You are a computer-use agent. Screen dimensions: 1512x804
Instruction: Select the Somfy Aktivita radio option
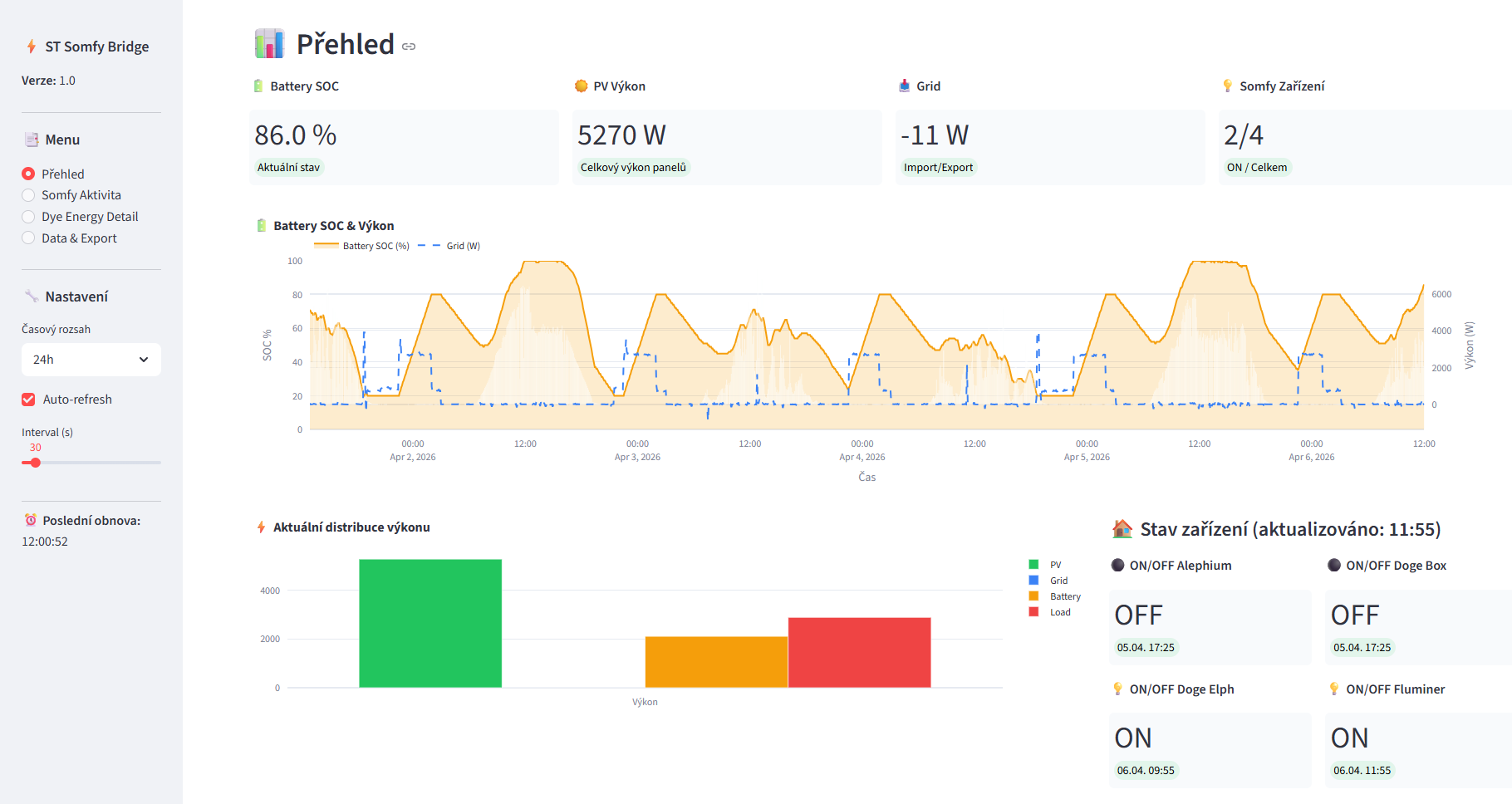[28, 195]
